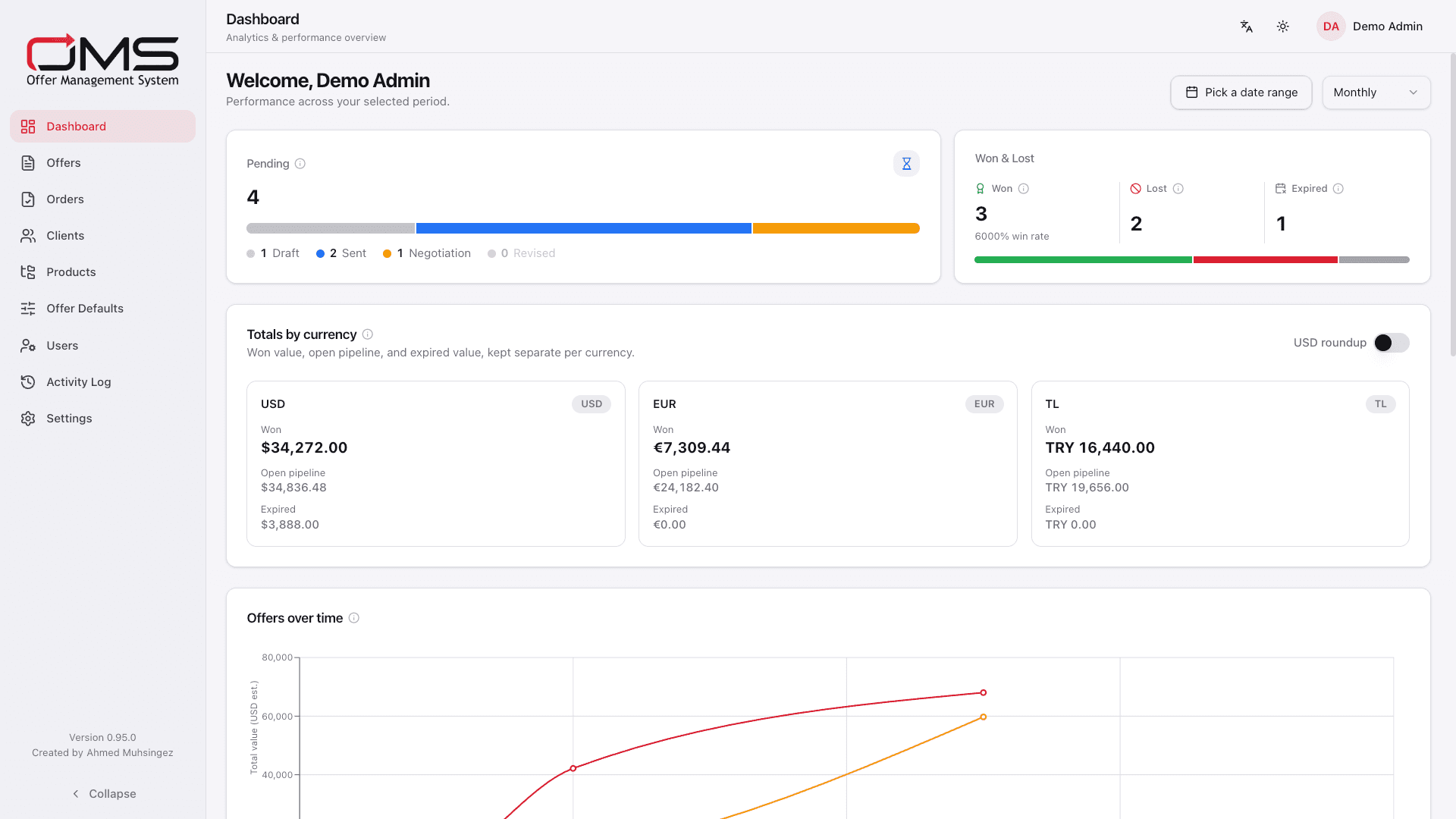
Task: Click the orange line chart end point
Action: (984, 717)
